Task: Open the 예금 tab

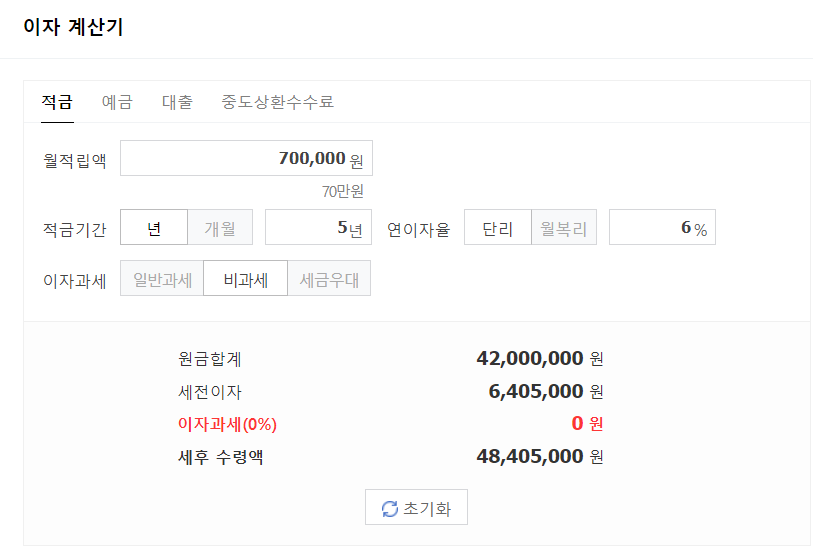Action: click(x=117, y=102)
